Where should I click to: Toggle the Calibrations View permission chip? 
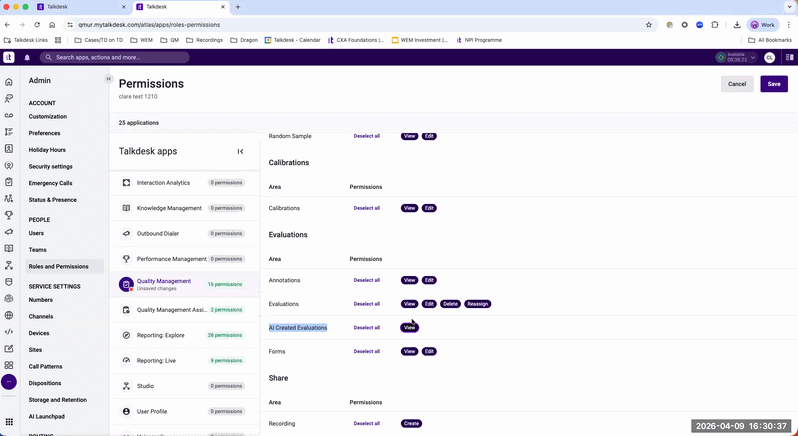pos(410,208)
